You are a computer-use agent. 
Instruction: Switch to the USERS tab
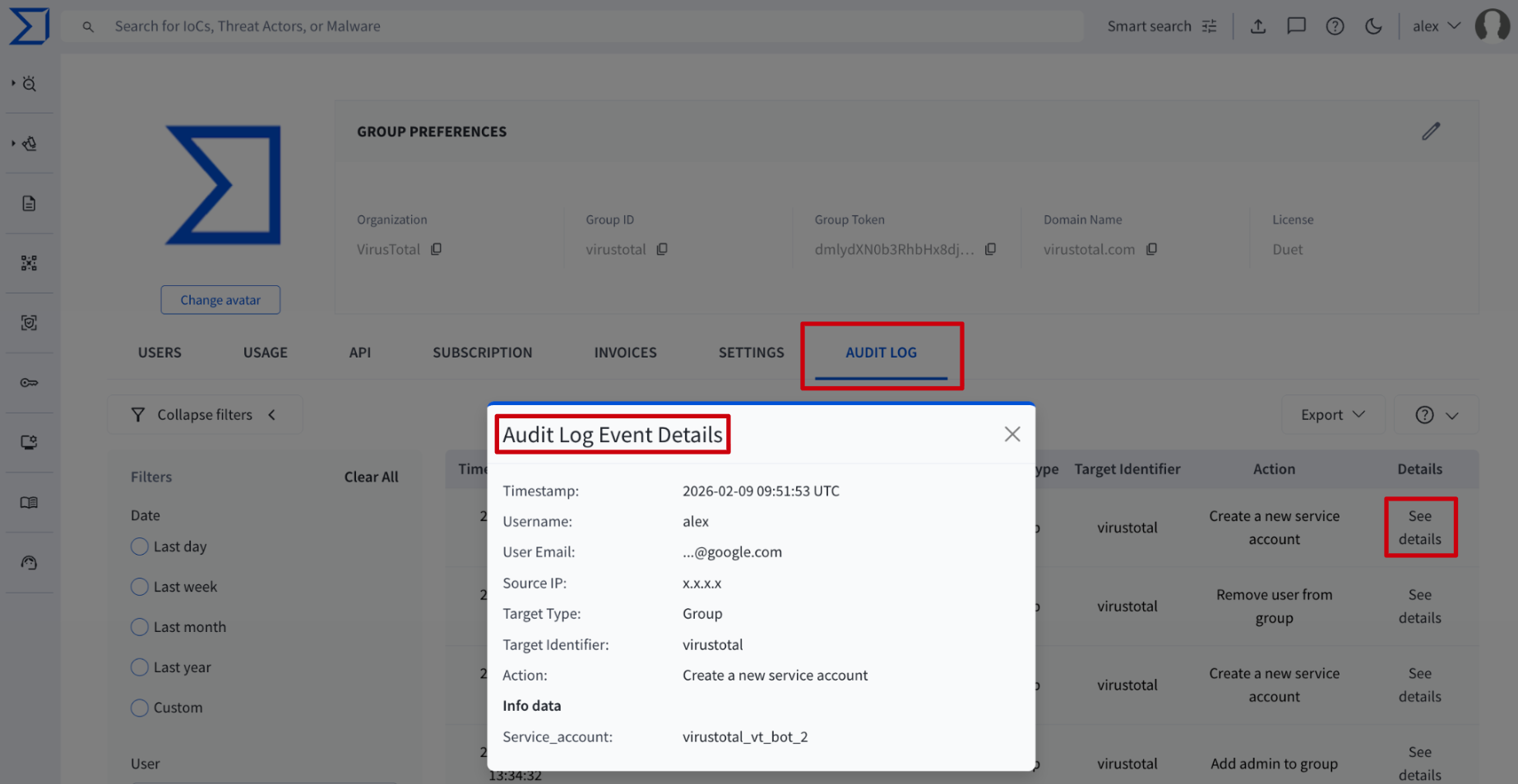tap(160, 353)
